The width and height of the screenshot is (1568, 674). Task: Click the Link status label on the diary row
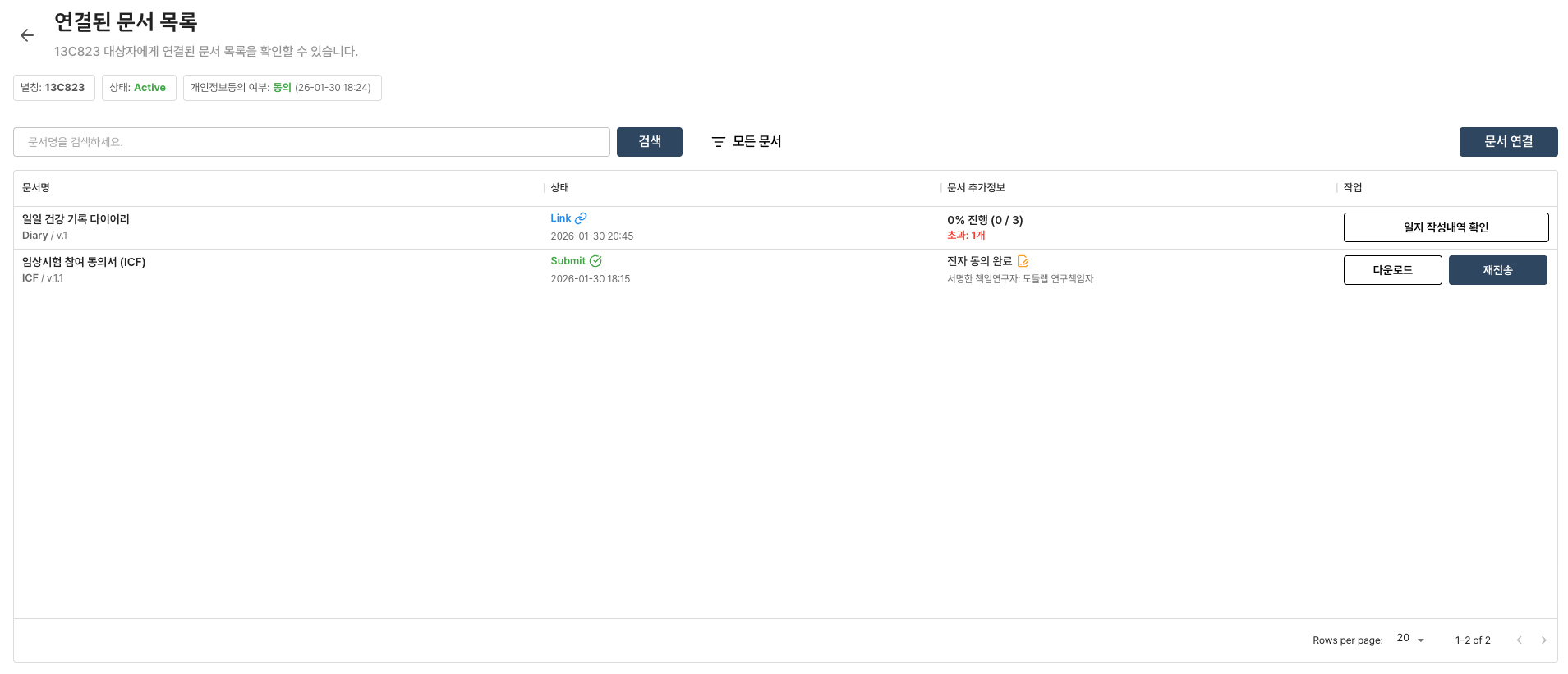click(561, 218)
